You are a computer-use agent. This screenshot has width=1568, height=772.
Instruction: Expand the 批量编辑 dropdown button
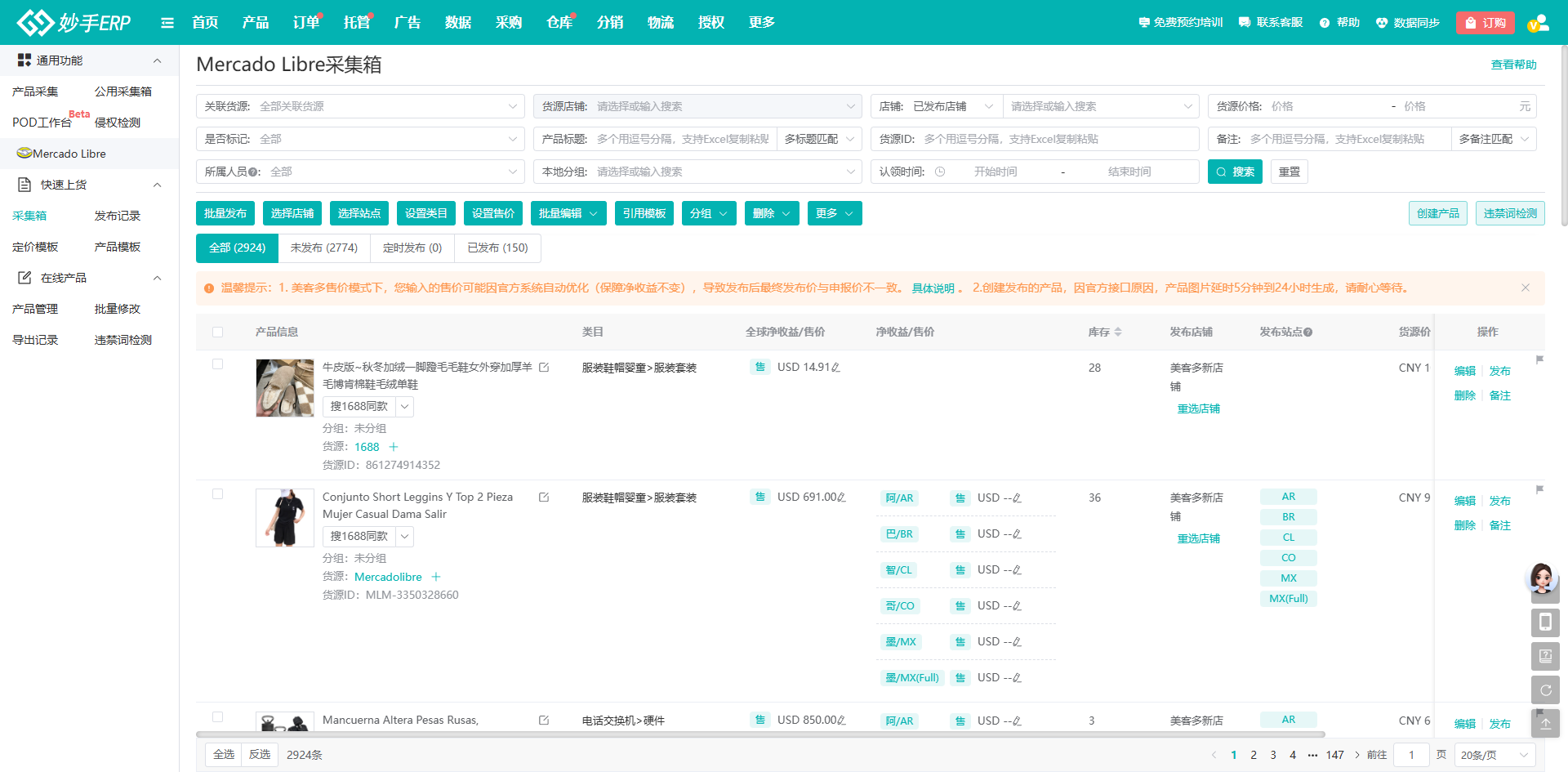[568, 213]
